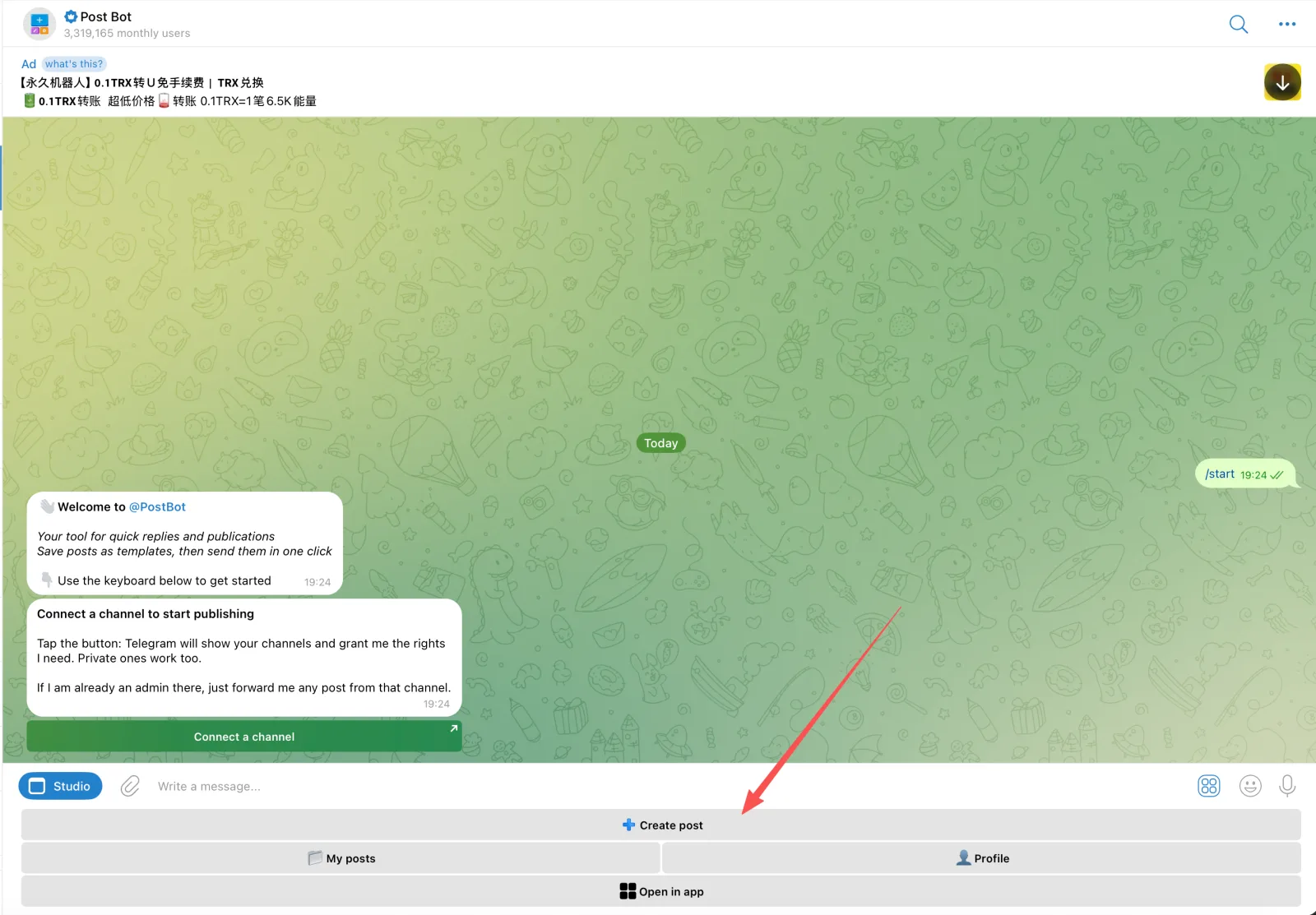Click the Ad label link
This screenshot has height=915, width=1316.
29,64
